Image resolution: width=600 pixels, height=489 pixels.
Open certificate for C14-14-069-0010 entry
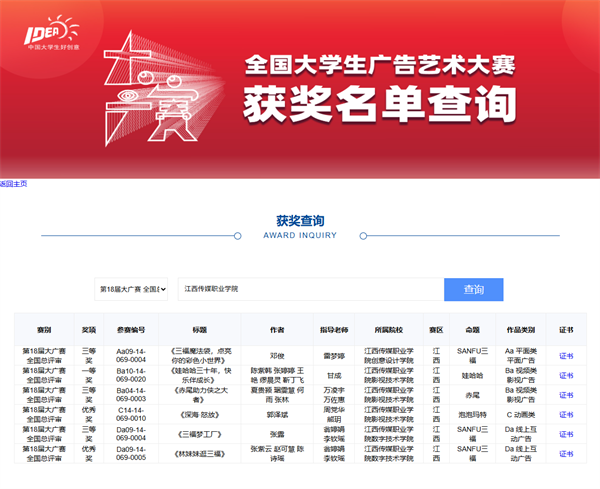[566, 414]
